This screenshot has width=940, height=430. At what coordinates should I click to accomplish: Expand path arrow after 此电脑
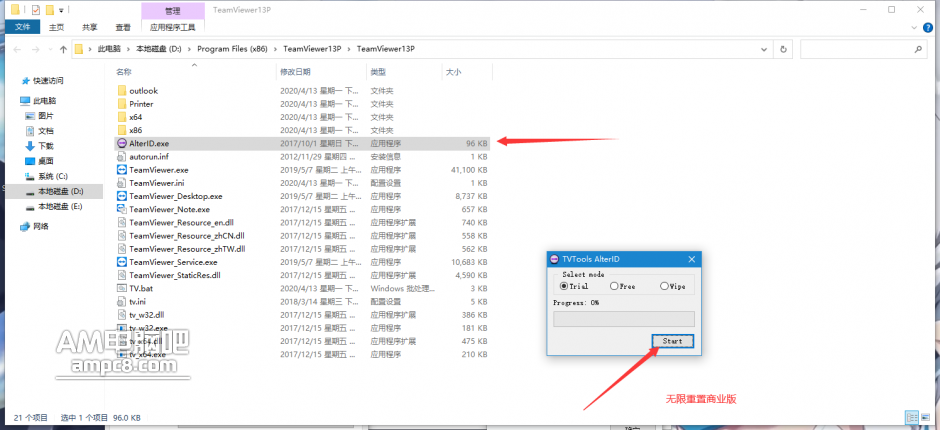(127, 49)
